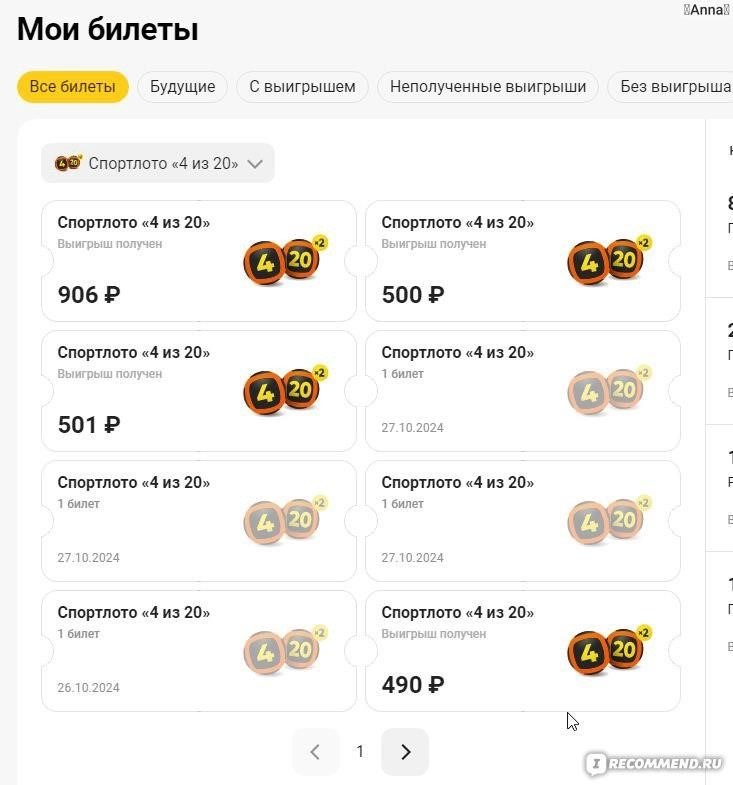Click the 4/20 balls icon on the 490 ₽ ticket
Viewport: 733px width, 785px height.
pyautogui.click(x=610, y=650)
